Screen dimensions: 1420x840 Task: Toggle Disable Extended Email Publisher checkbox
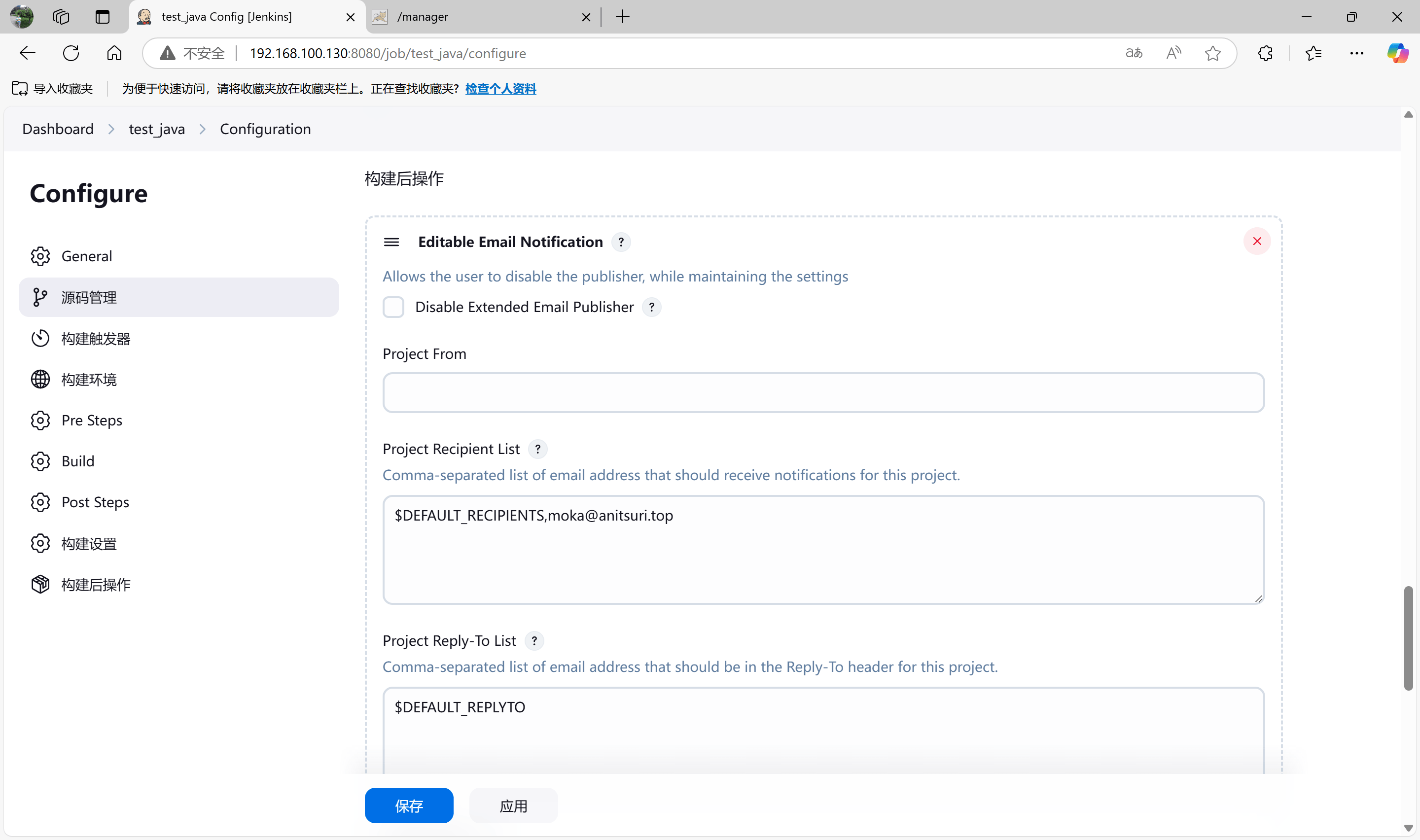393,307
